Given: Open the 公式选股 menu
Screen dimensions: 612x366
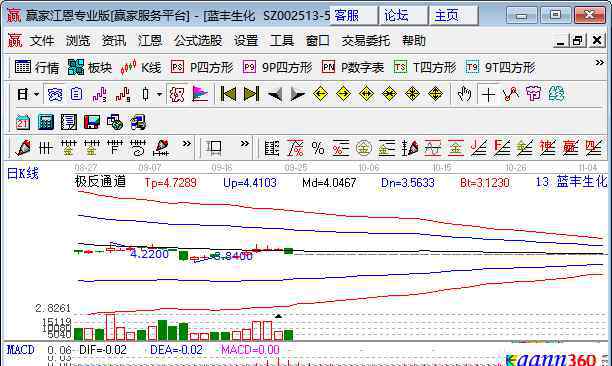Looking at the screenshot, I should [198, 41].
